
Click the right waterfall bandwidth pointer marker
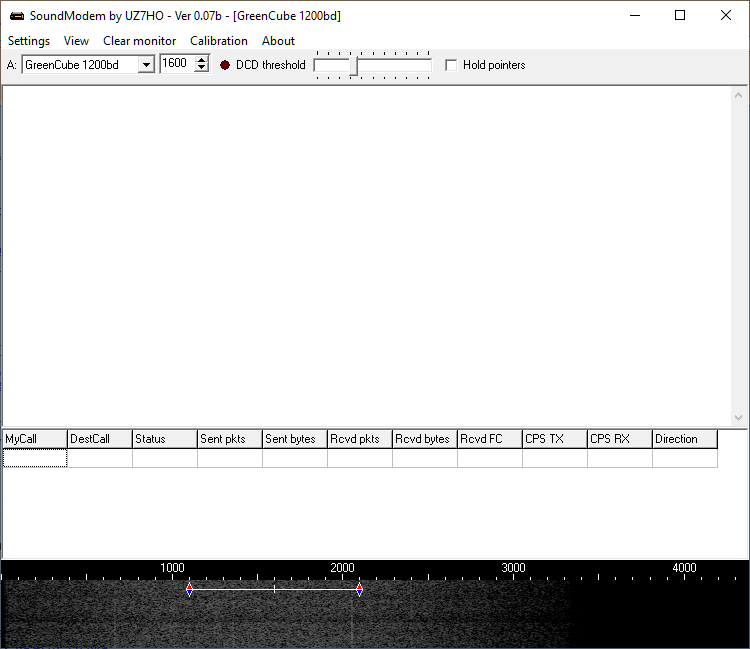pyautogui.click(x=359, y=590)
